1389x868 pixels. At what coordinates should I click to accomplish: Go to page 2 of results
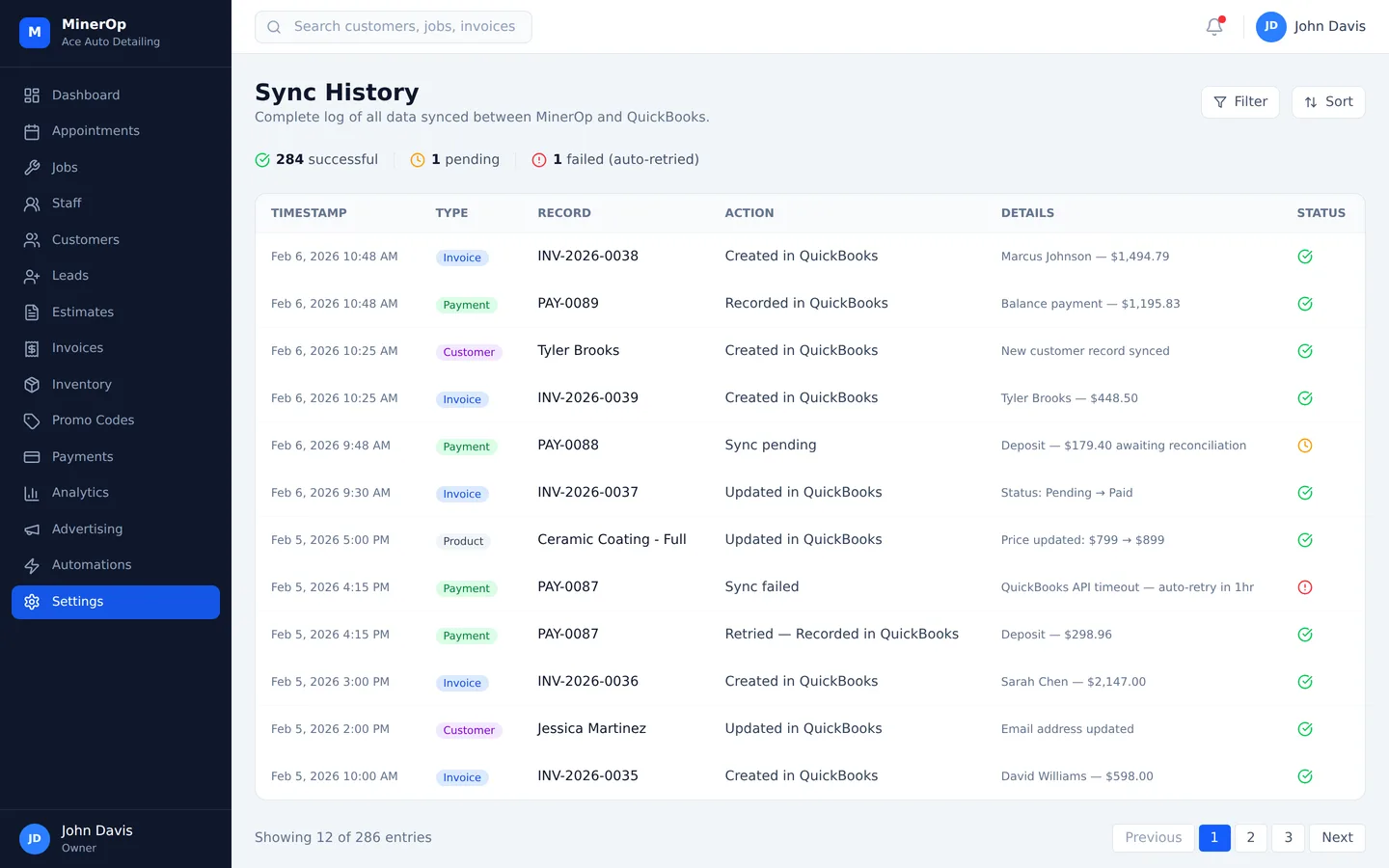(1250, 837)
